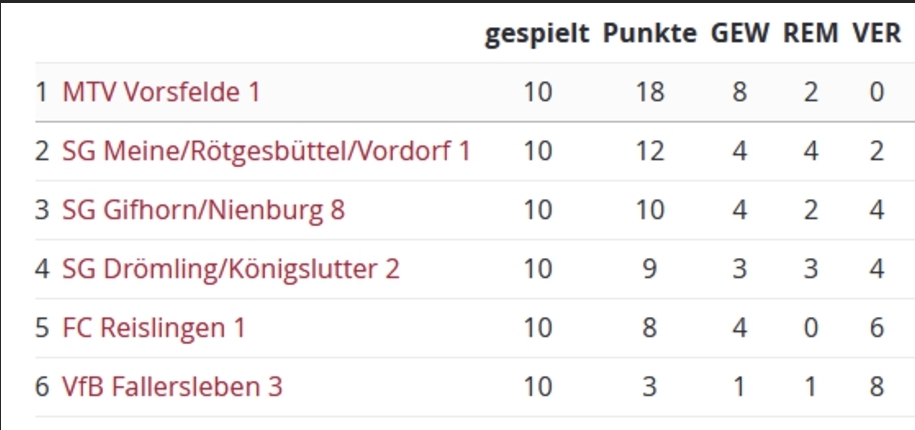915x430 pixels.
Task: Click the GEW column header
Action: (740, 34)
